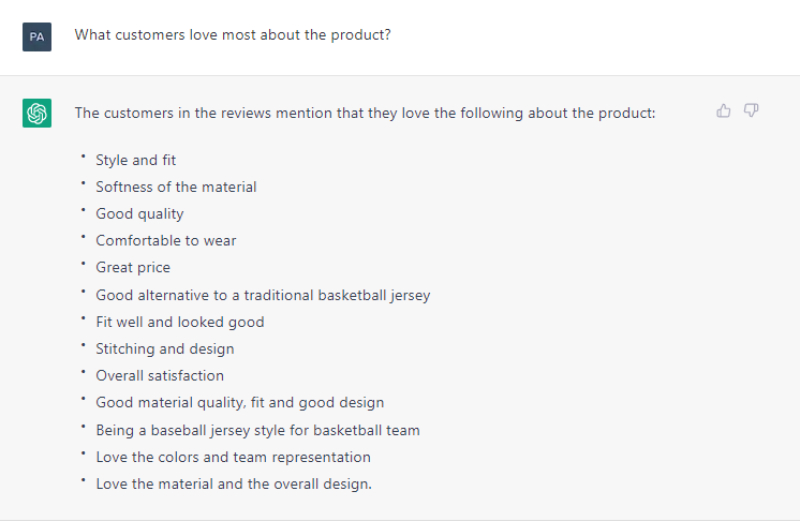Click the 'Good quality' bullet text
Viewport: 800px width, 521px height.
click(140, 214)
